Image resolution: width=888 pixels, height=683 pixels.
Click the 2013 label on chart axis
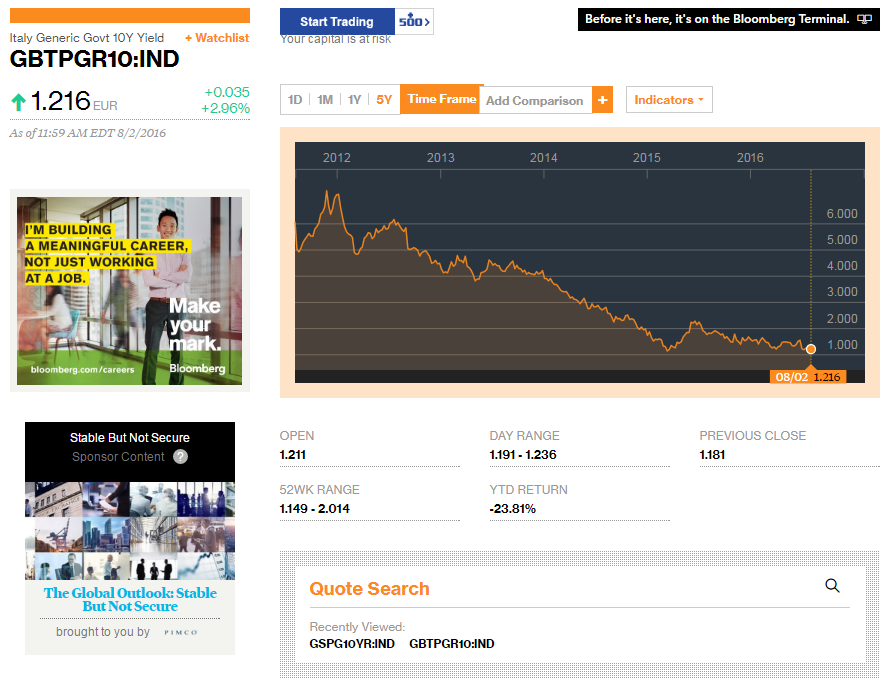point(441,157)
